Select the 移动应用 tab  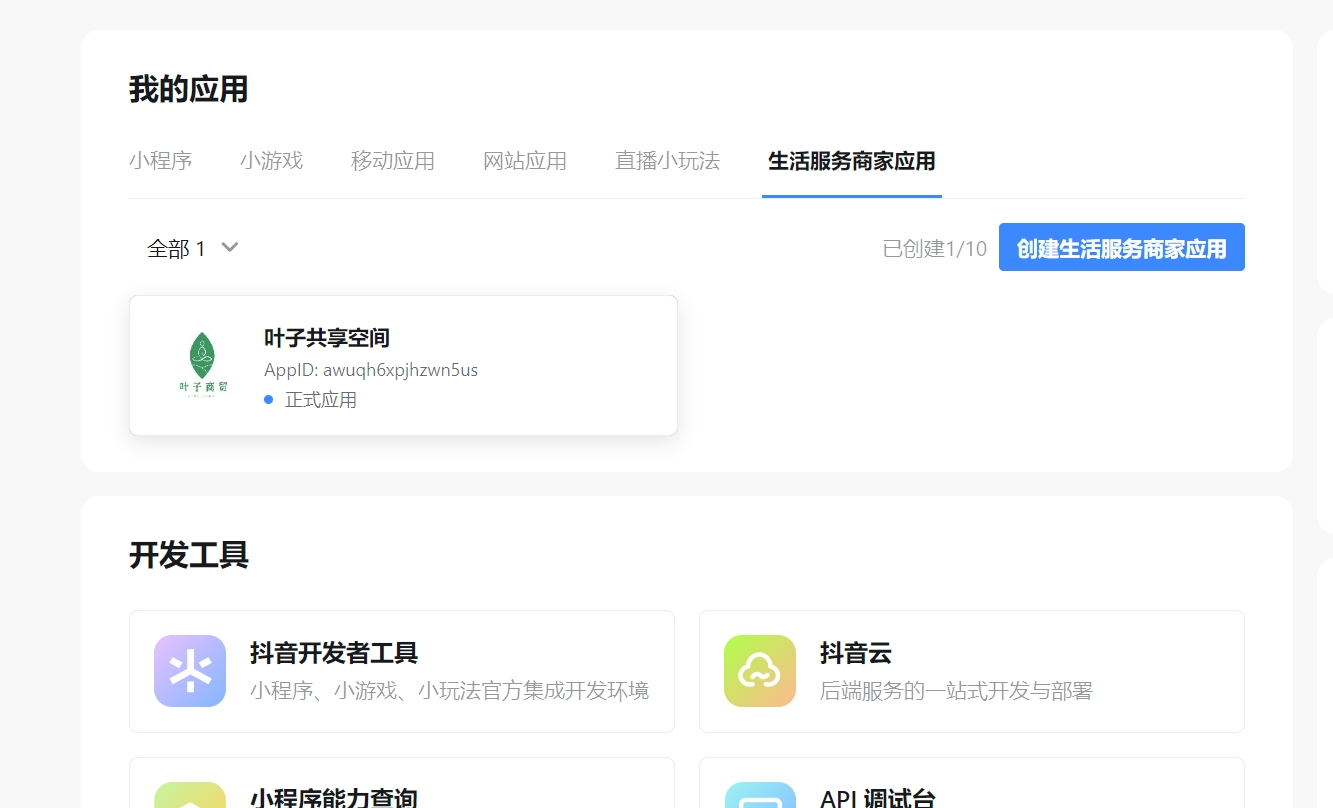tap(392, 161)
